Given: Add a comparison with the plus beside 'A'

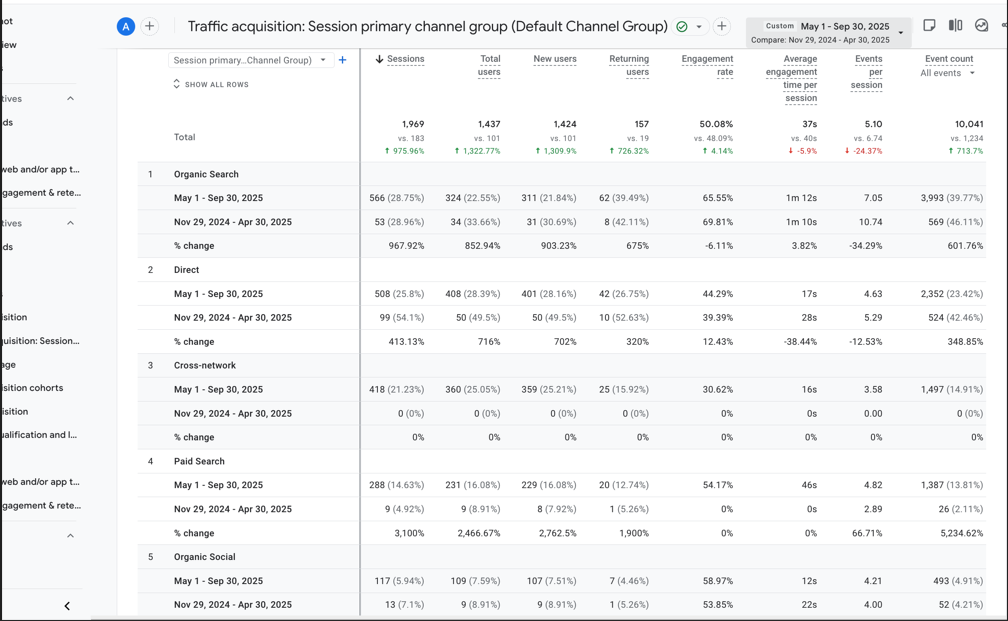Looking at the screenshot, I should (150, 27).
